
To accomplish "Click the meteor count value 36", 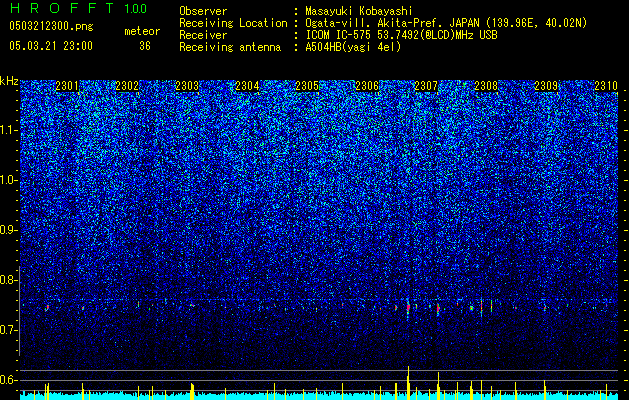I will 144,46.
